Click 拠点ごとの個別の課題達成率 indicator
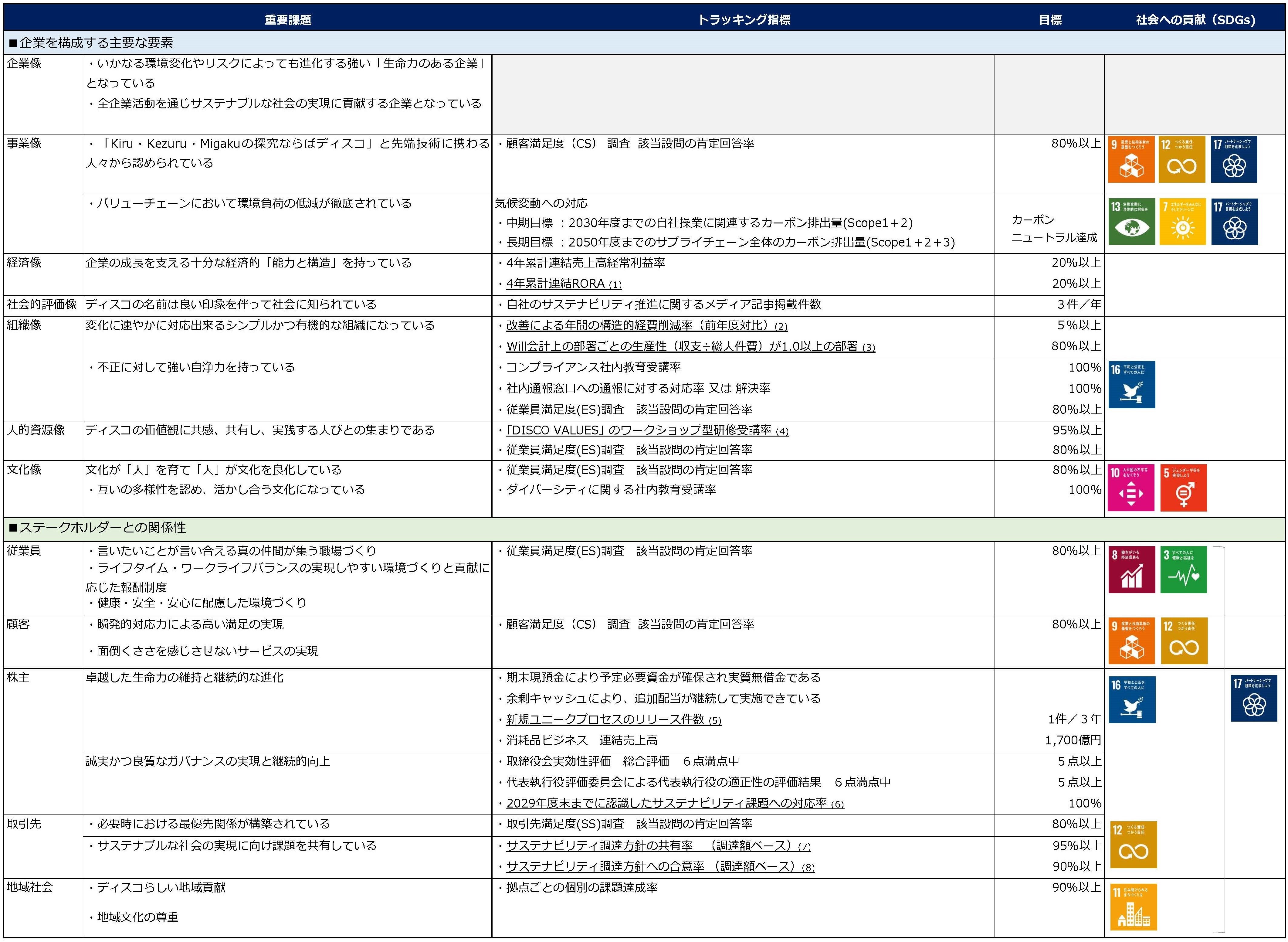 (581, 887)
